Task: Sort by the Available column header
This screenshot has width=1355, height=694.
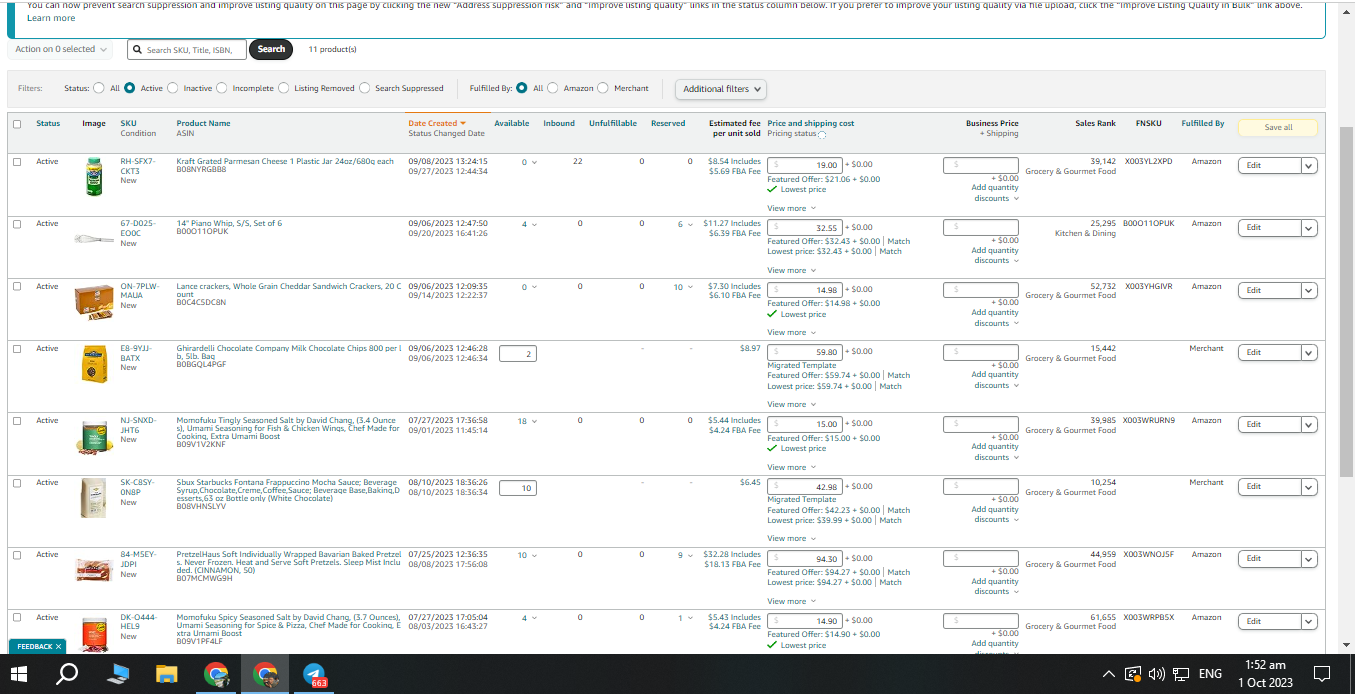Action: tap(511, 123)
